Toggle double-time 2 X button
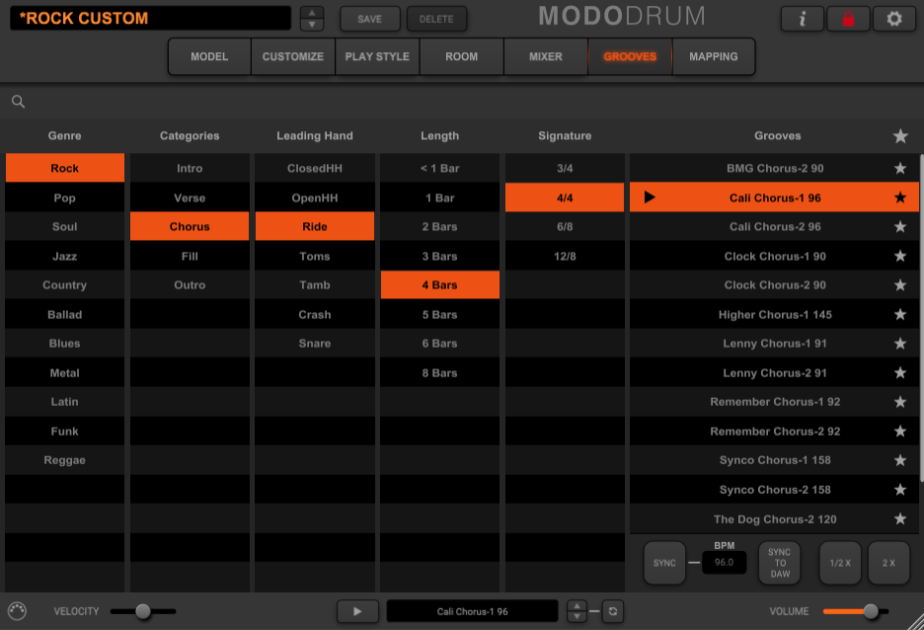This screenshot has width=924, height=630. click(889, 563)
